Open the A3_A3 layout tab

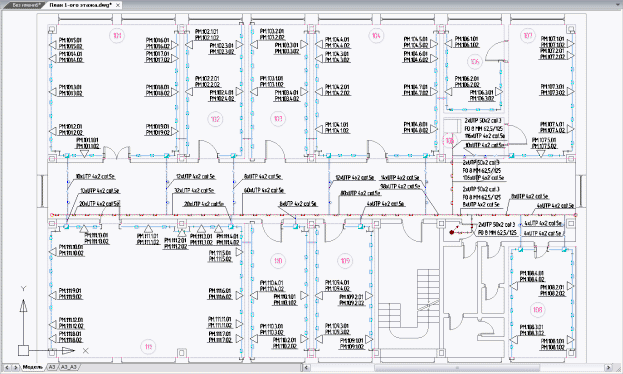[x=69, y=367]
